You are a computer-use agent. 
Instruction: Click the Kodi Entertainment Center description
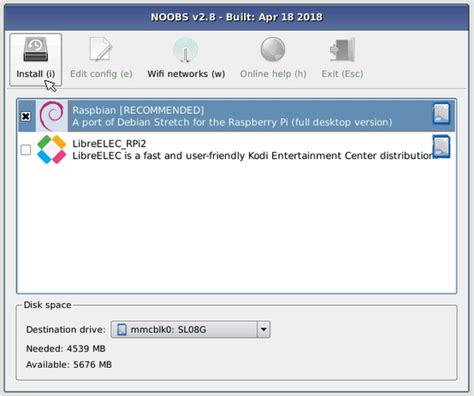coord(255,156)
